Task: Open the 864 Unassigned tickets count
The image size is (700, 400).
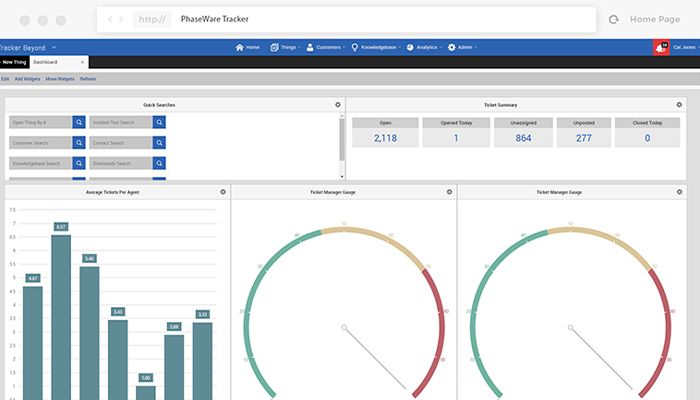Action: [x=523, y=138]
